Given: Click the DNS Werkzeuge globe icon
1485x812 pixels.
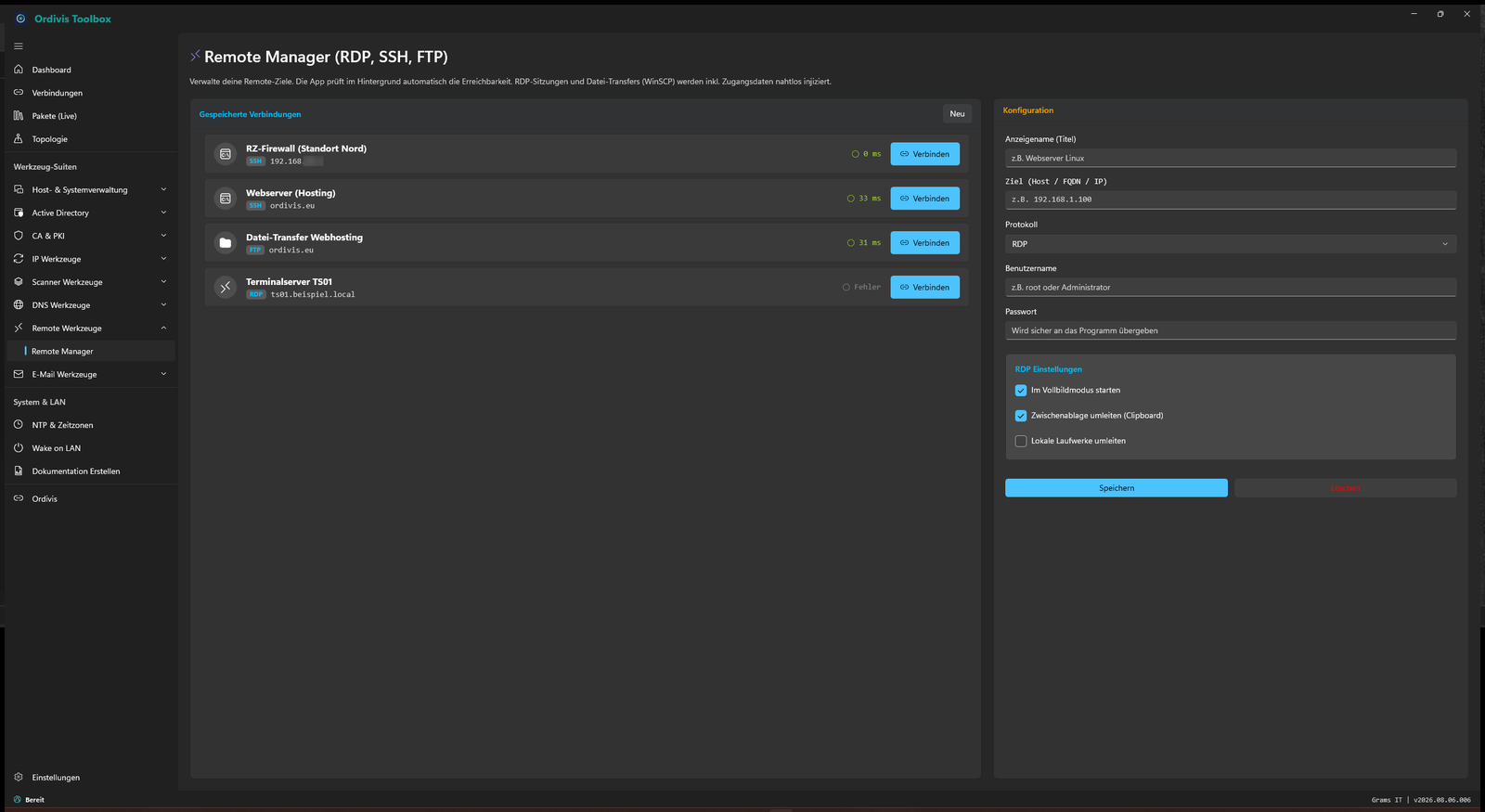Looking at the screenshot, I should point(19,305).
